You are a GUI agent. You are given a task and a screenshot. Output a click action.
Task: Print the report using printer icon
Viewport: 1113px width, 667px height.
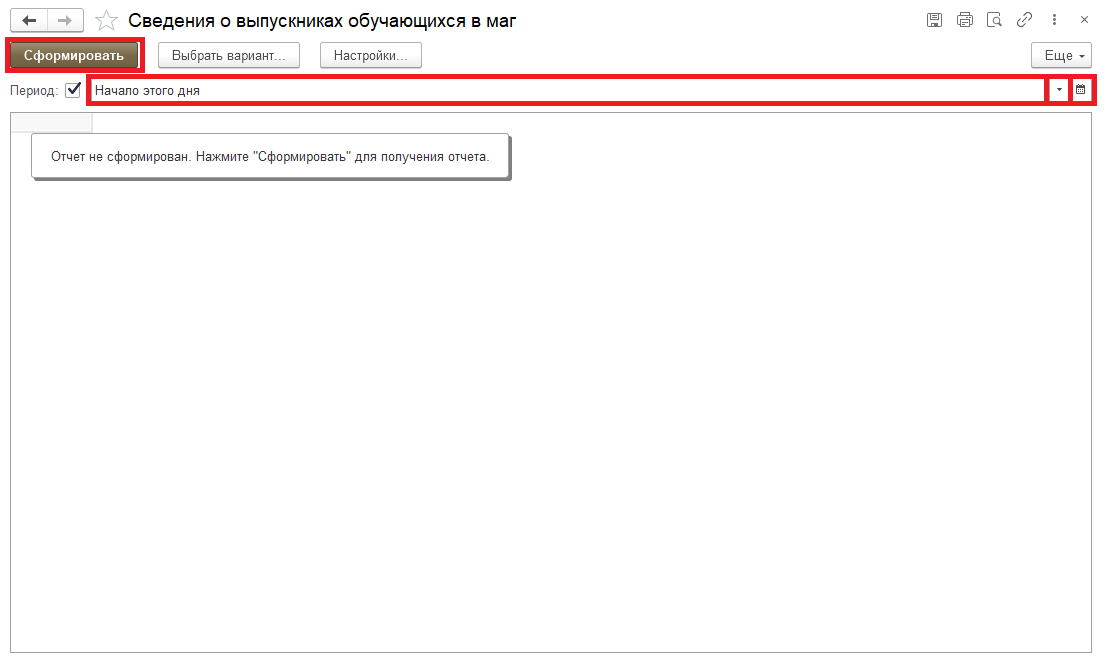point(964,20)
